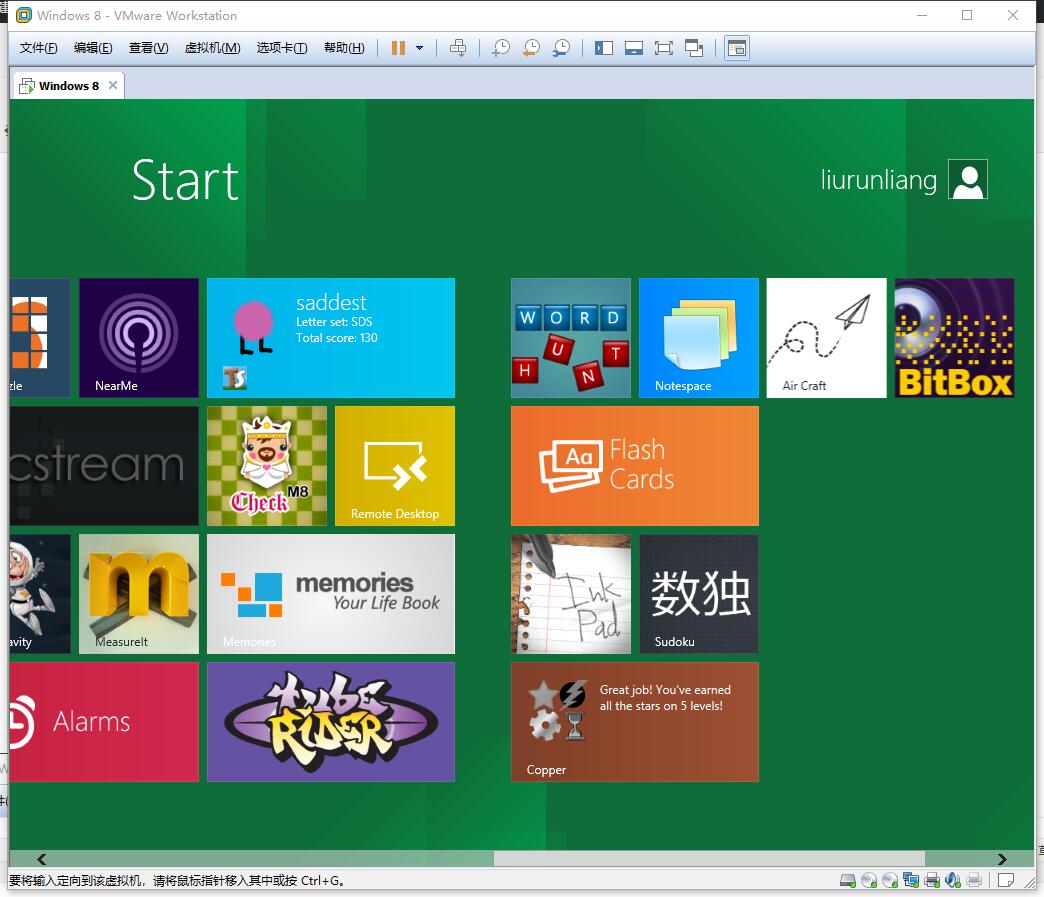1044x897 pixels.
Task: Click the hard disk device status icon
Action: 848,880
